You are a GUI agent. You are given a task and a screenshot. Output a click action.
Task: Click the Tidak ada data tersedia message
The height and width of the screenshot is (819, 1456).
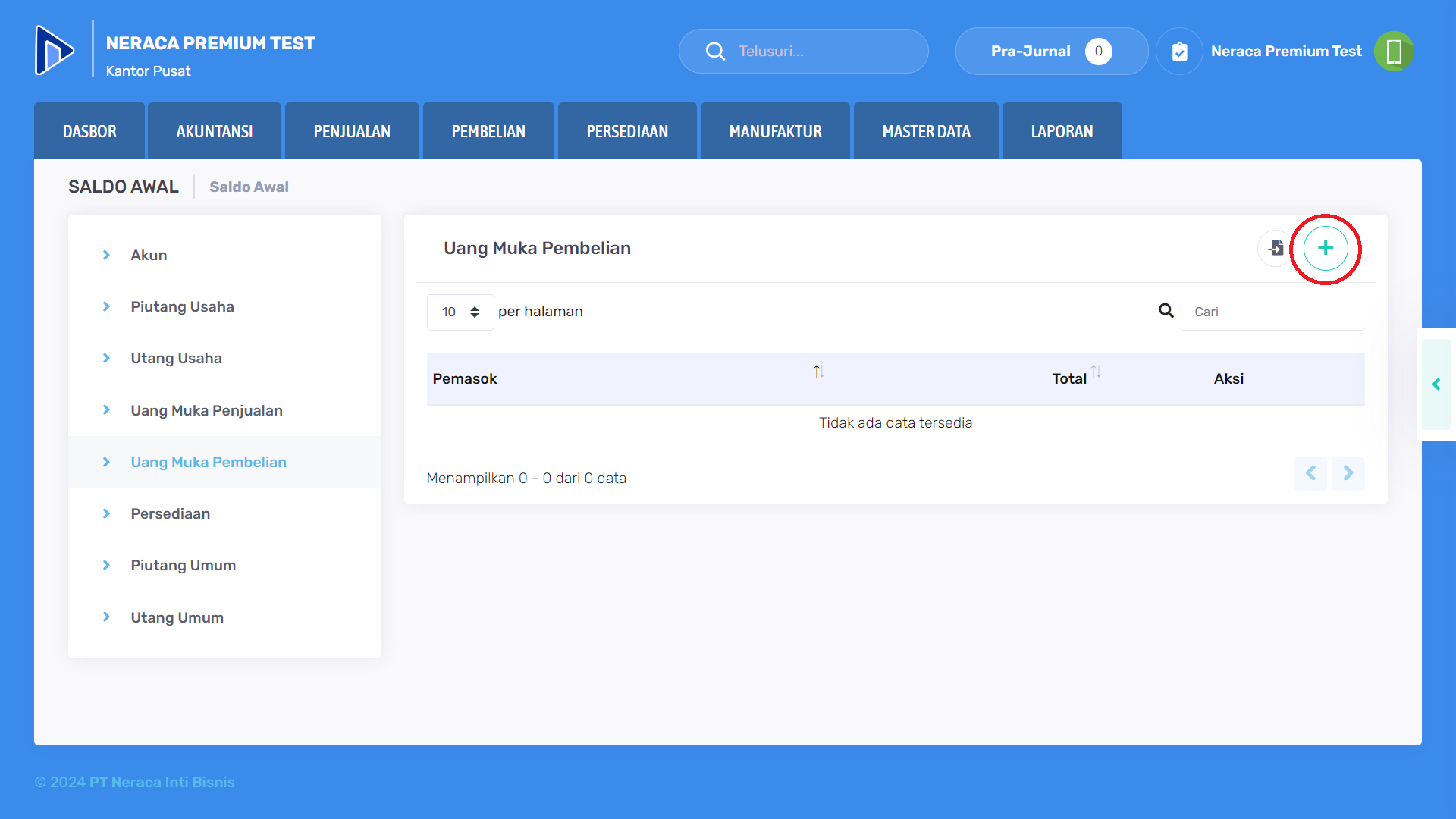896,422
